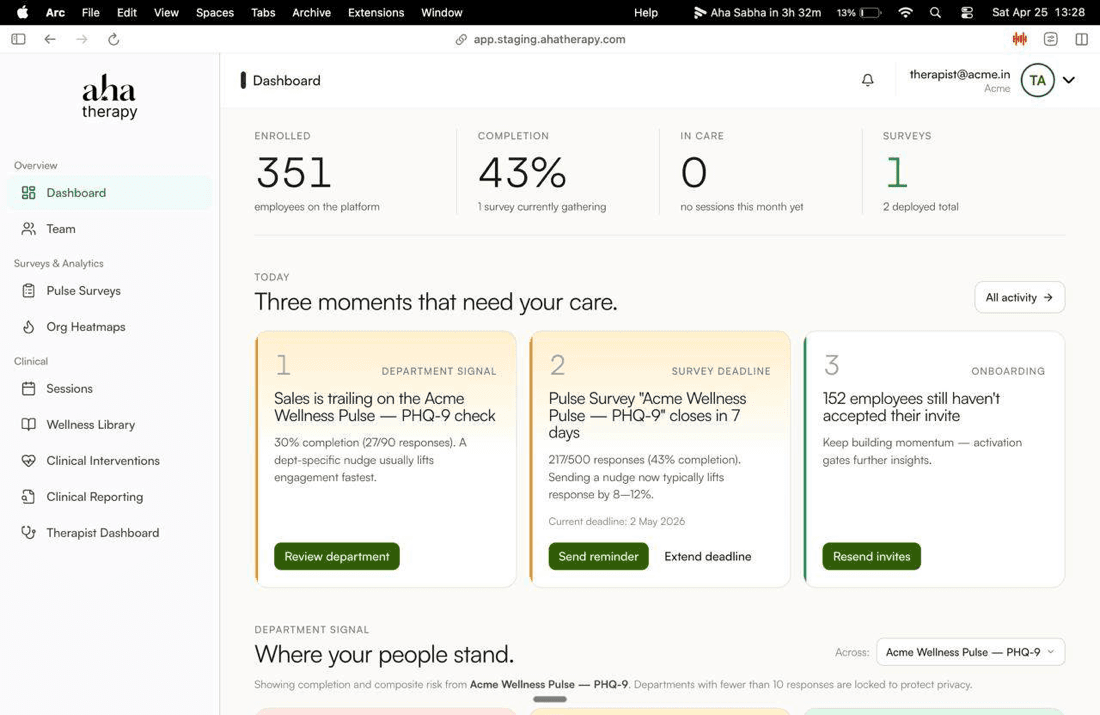The width and height of the screenshot is (1100, 715).
Task: Click the Wi-Fi status icon
Action: point(905,13)
